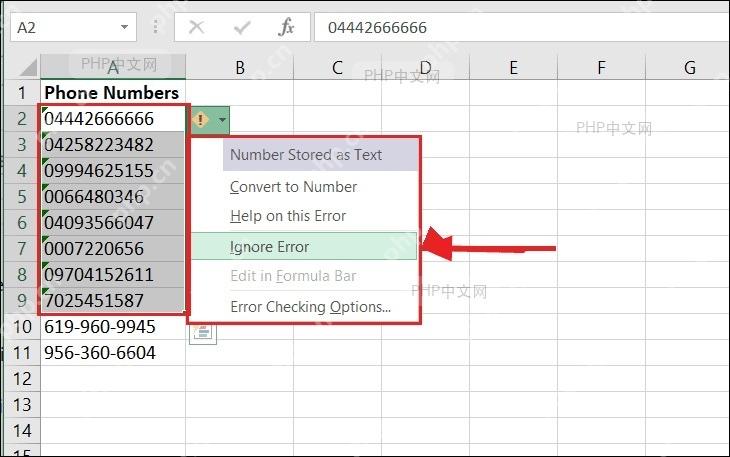Viewport: 730px width, 457px height.
Task: Select row 11 header
Action: (22, 352)
